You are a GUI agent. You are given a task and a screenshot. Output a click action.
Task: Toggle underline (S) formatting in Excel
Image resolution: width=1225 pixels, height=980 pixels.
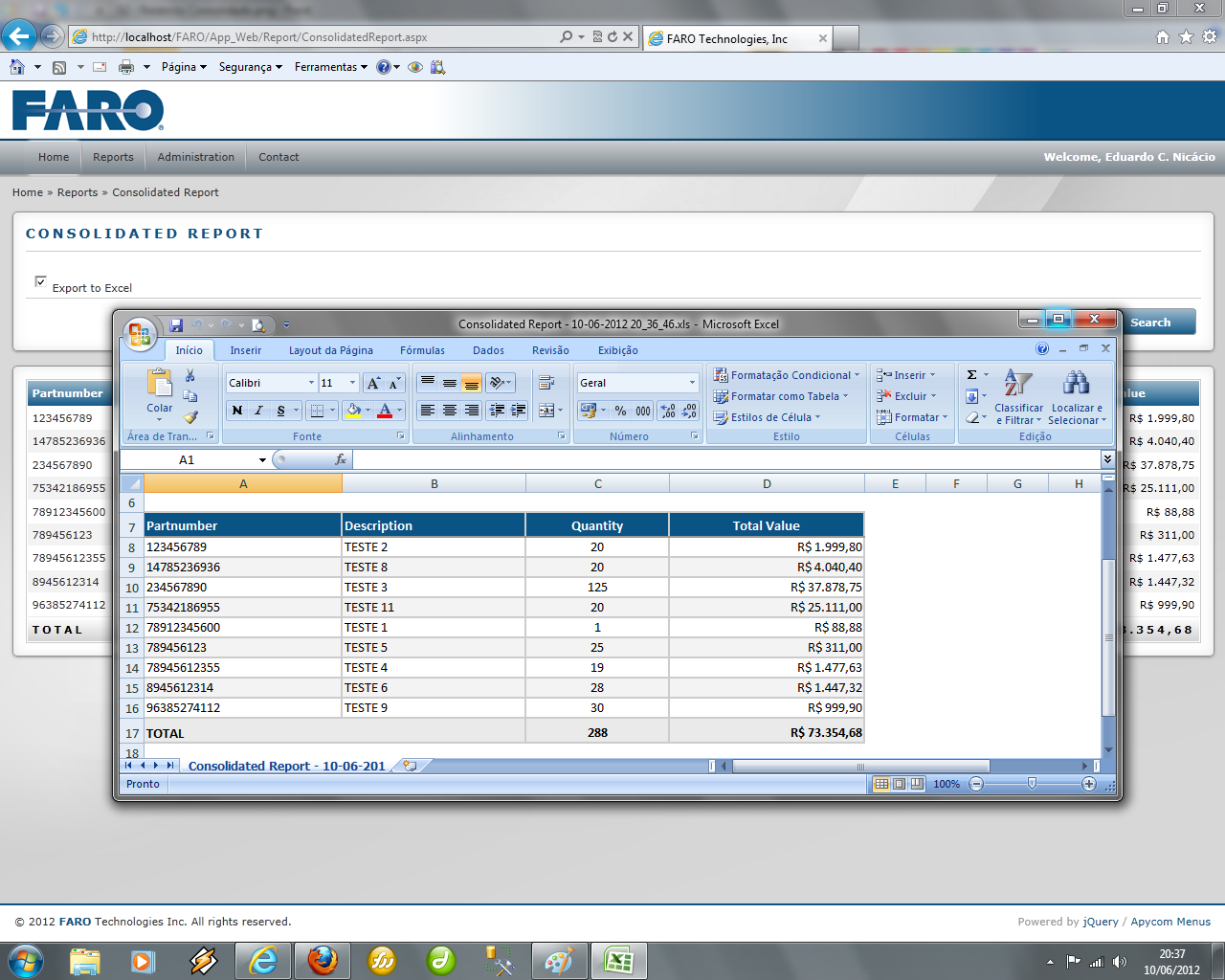coord(280,411)
